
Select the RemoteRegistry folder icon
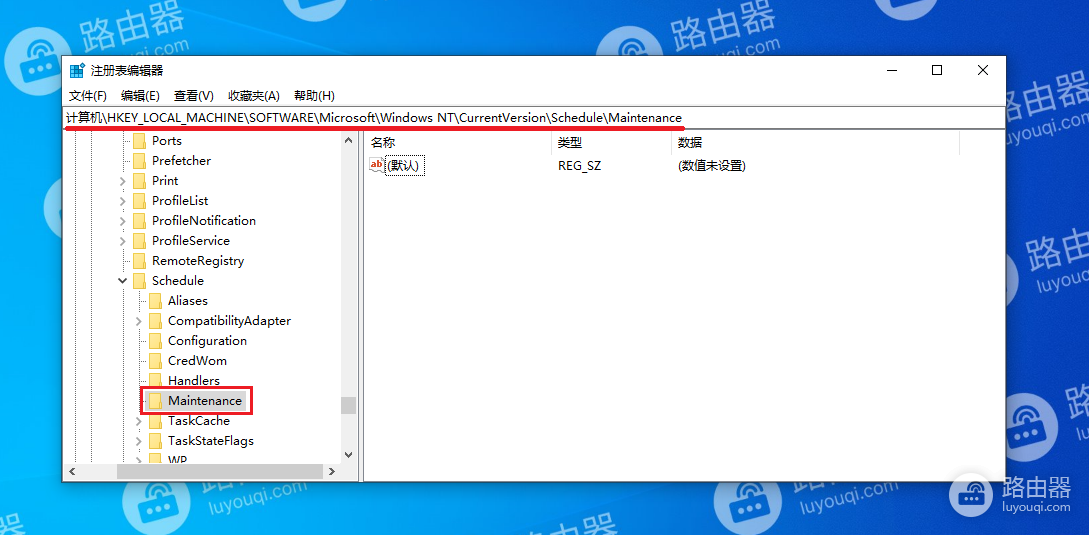point(140,261)
